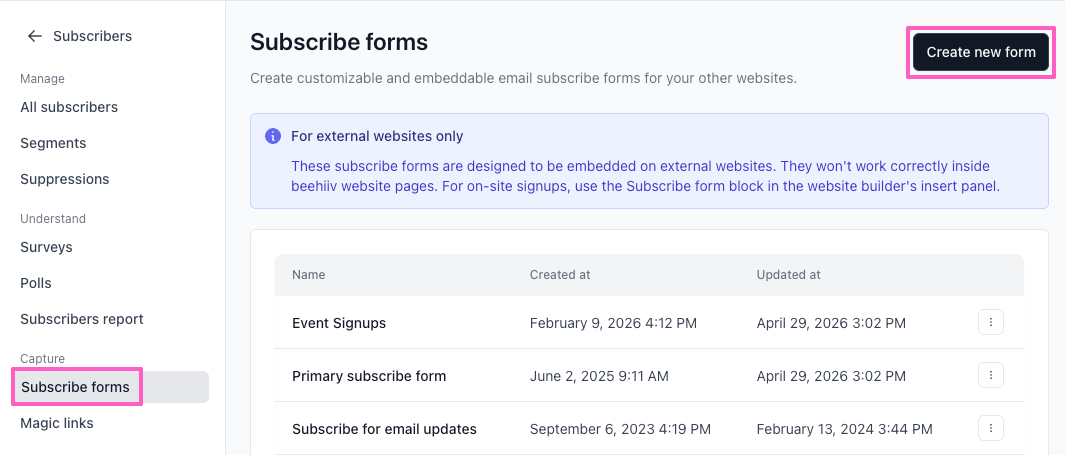Click the back arrow next to Subscribers
This screenshot has width=1065, height=455.
point(35,36)
